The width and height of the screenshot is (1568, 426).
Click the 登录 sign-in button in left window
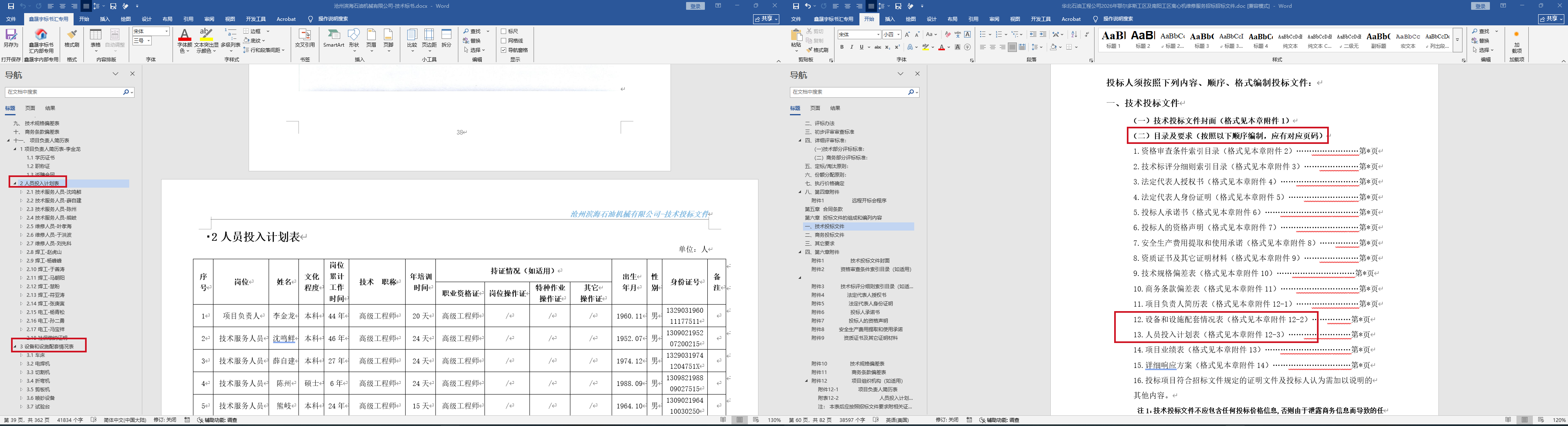point(696,6)
